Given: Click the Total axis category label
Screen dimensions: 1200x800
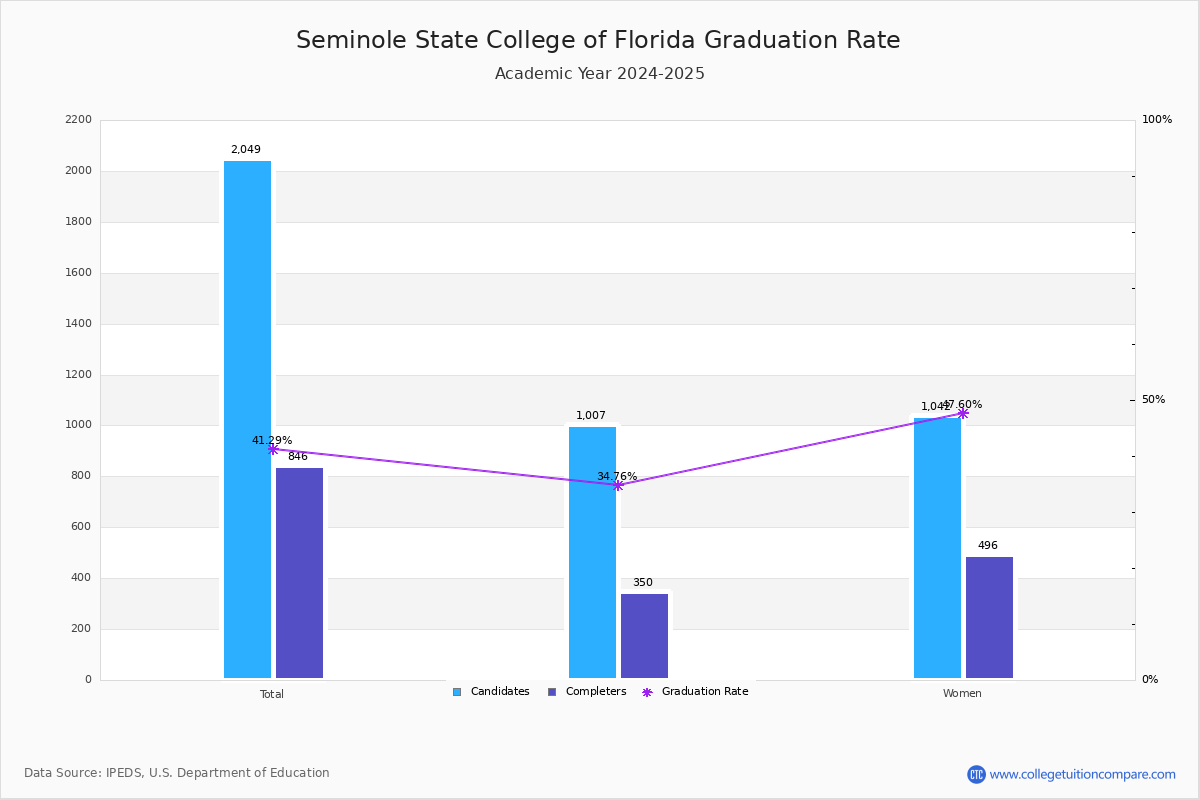Looking at the screenshot, I should [x=272, y=694].
